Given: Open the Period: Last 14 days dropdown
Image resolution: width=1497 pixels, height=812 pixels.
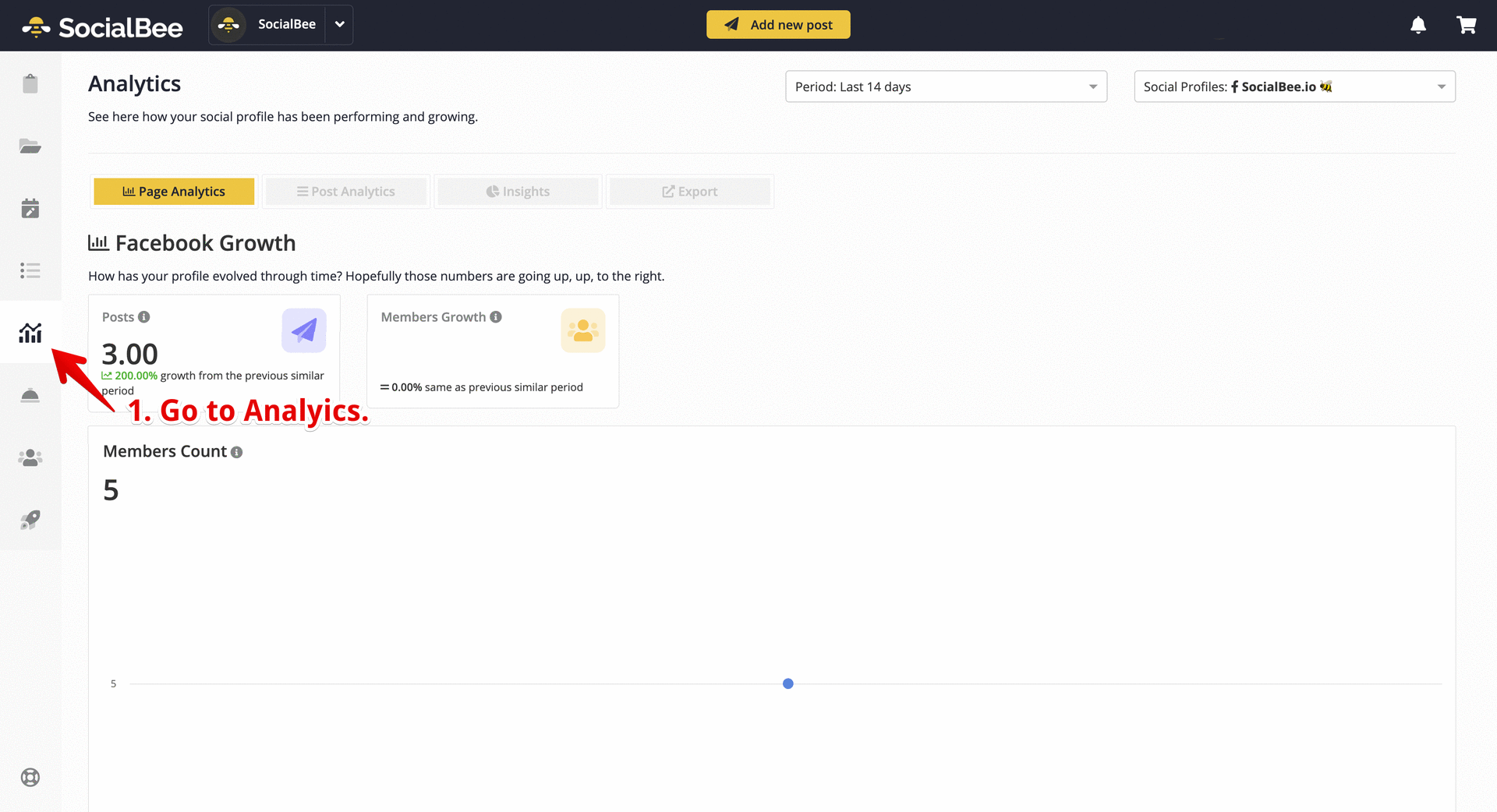Looking at the screenshot, I should [946, 86].
